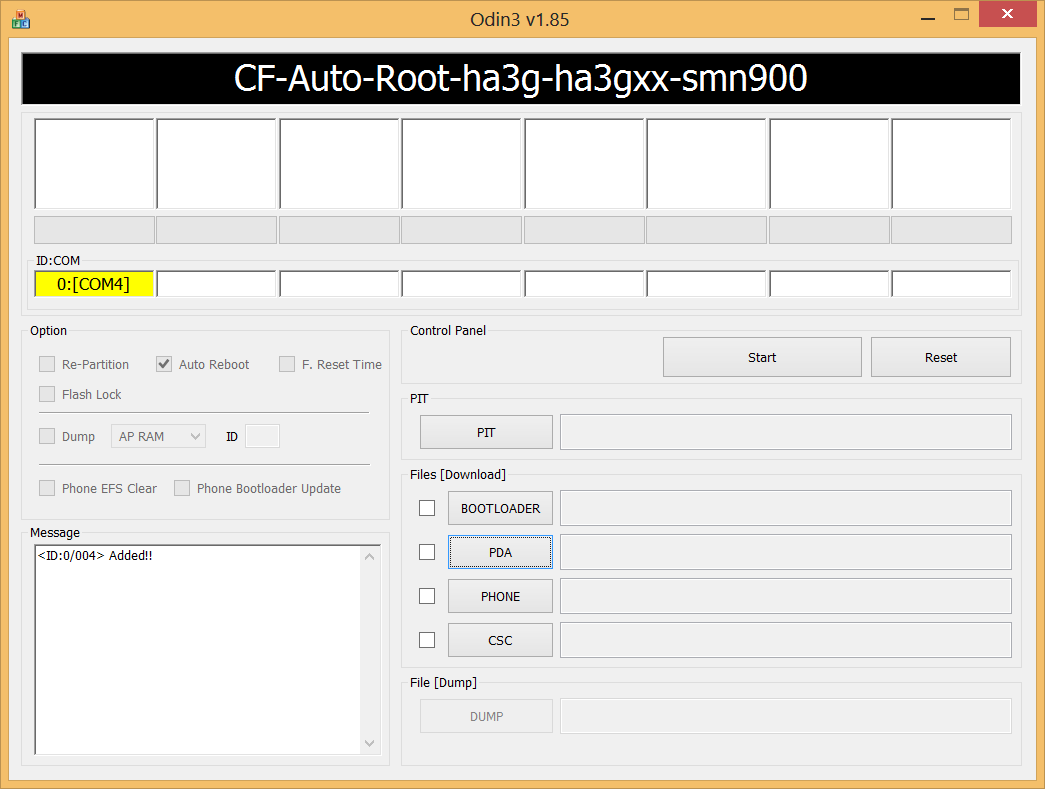Check the Flash Lock option
This screenshot has height=789, width=1045.
pyautogui.click(x=46, y=394)
